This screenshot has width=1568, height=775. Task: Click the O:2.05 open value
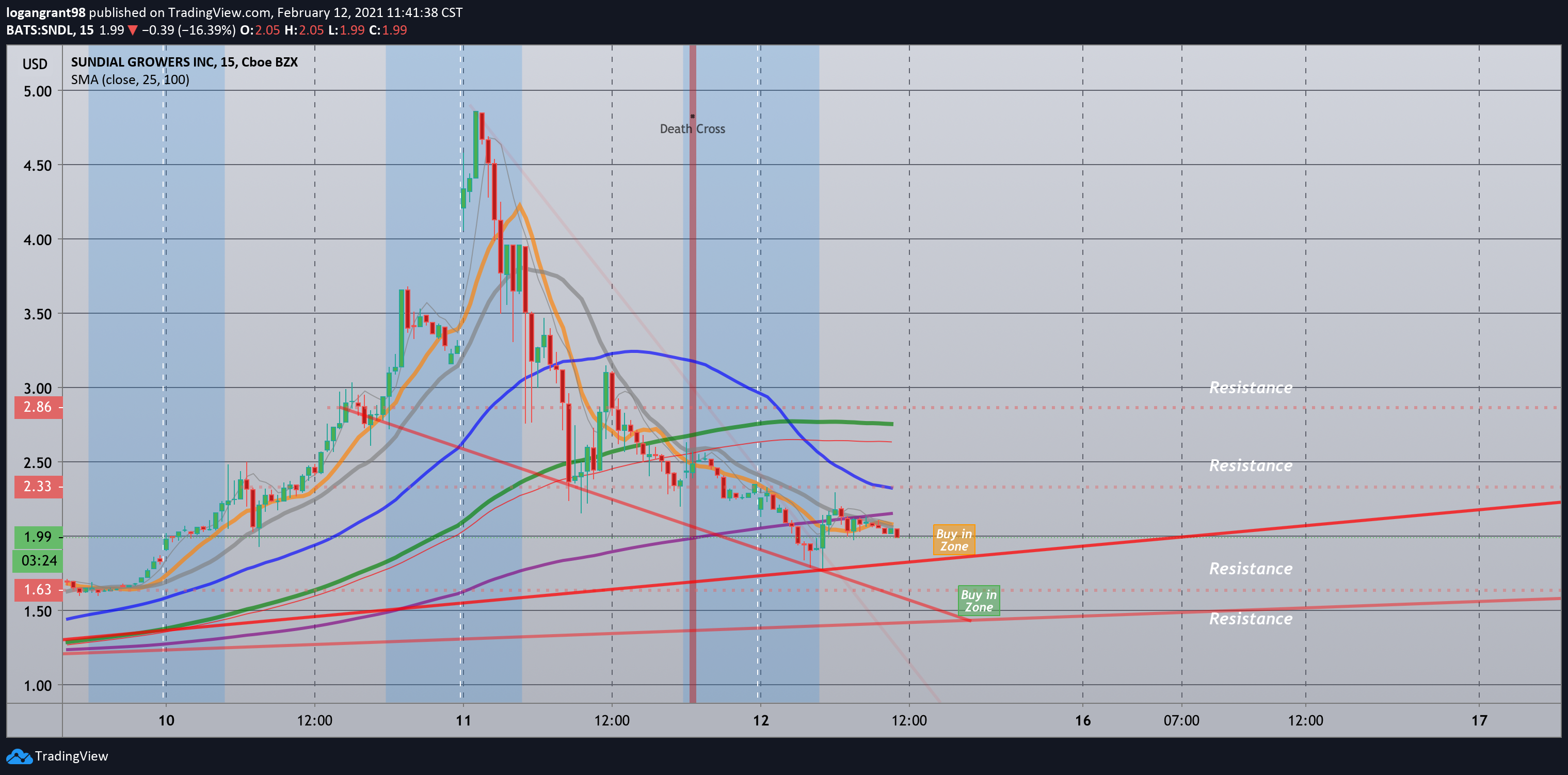click(x=260, y=30)
